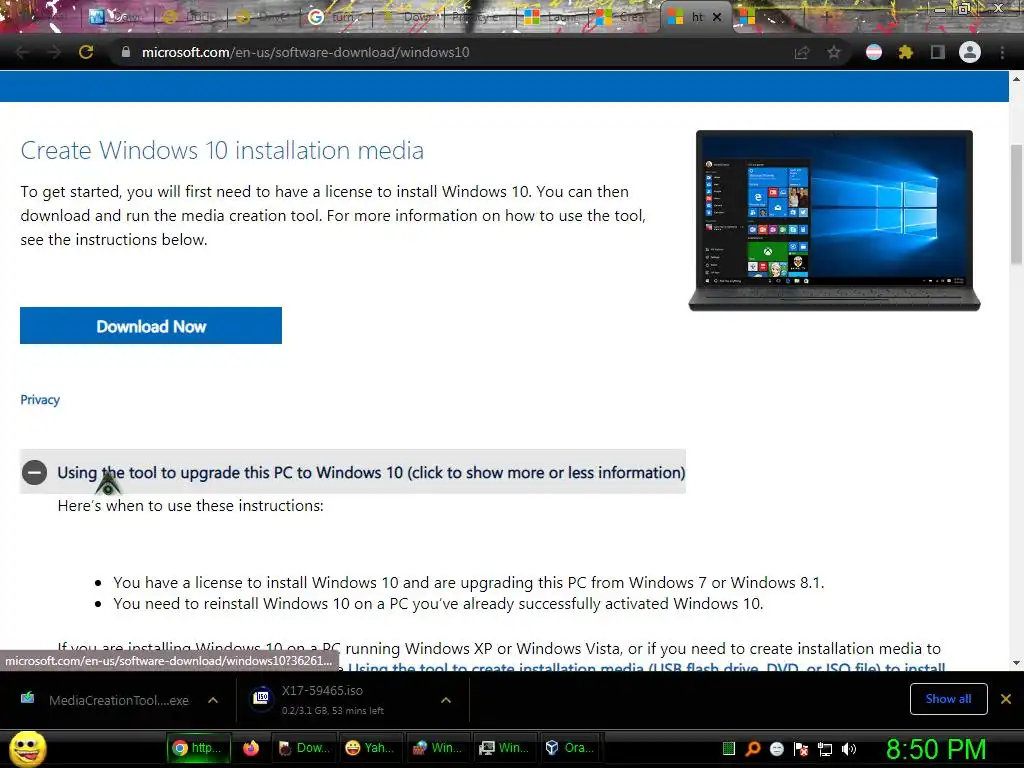Click the MediaCreationTool file icon
The height and width of the screenshot is (768, 1024).
click(x=27, y=697)
